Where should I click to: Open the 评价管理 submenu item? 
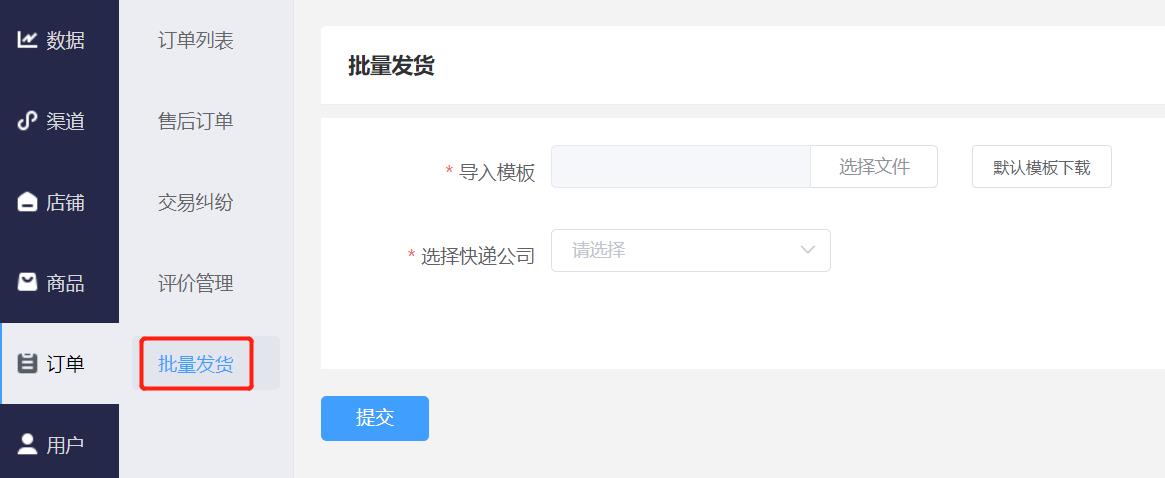[196, 283]
